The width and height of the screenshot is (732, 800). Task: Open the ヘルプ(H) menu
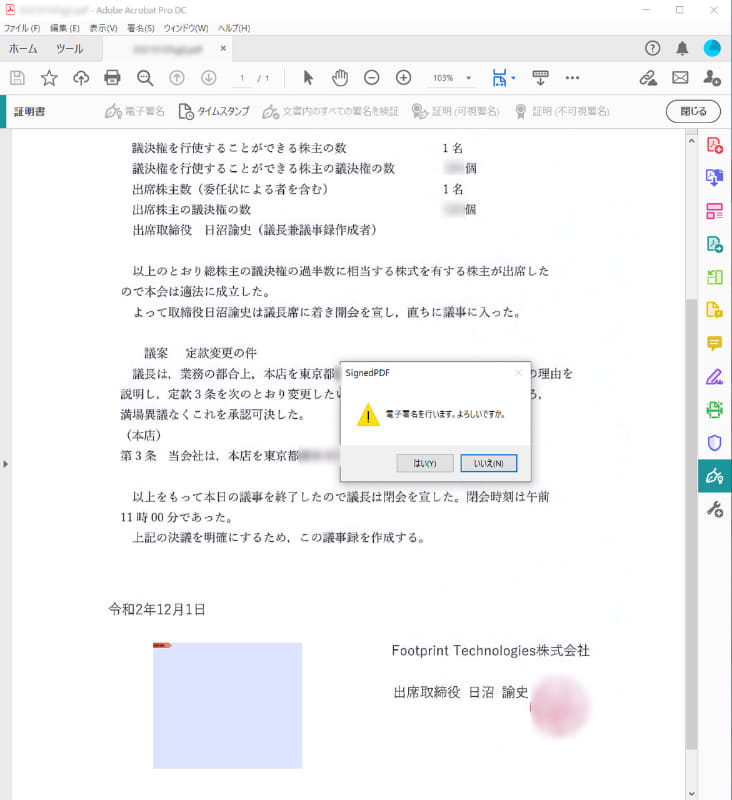click(234, 28)
